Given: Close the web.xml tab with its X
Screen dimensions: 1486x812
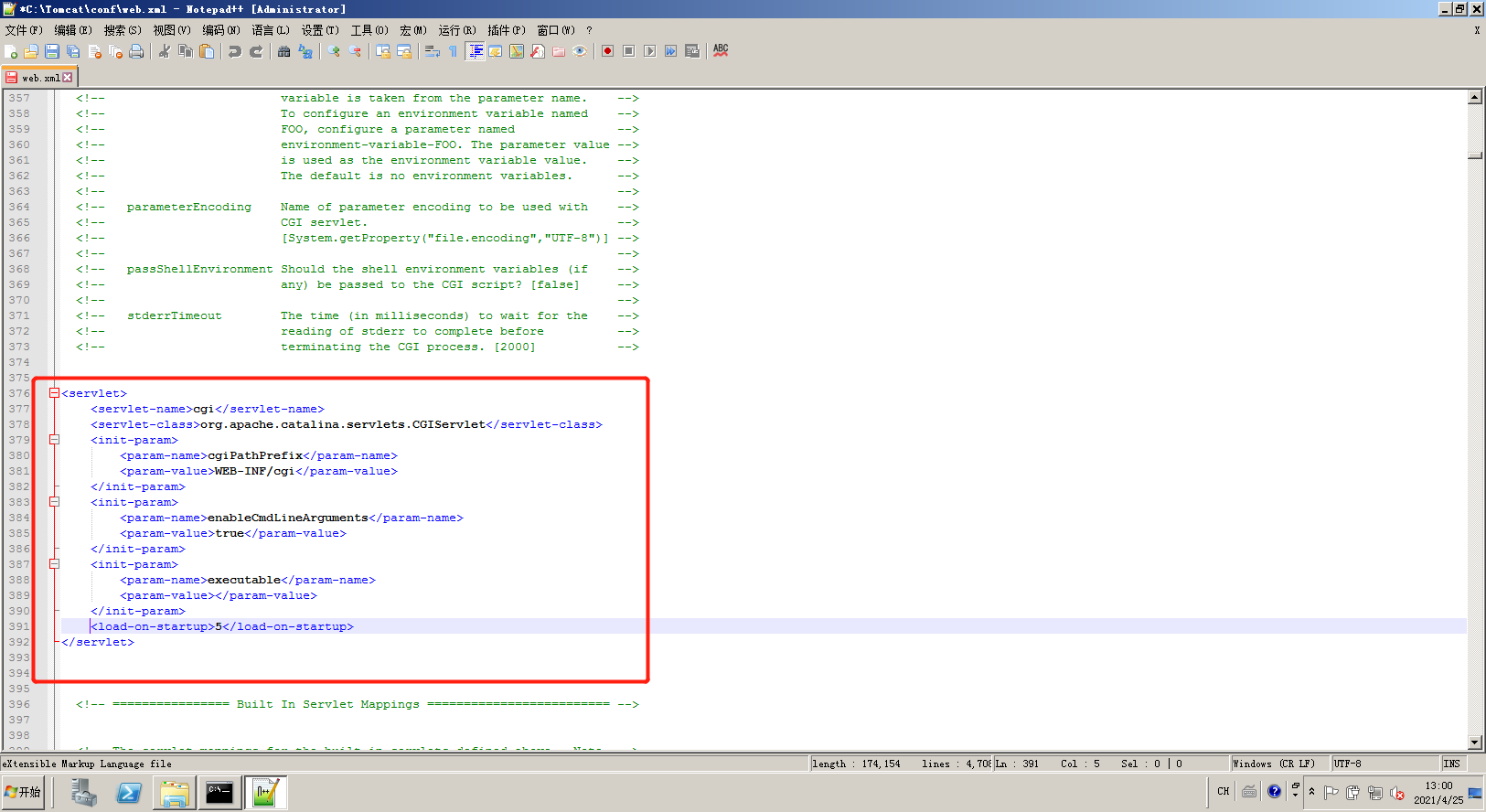Looking at the screenshot, I should pyautogui.click(x=68, y=78).
